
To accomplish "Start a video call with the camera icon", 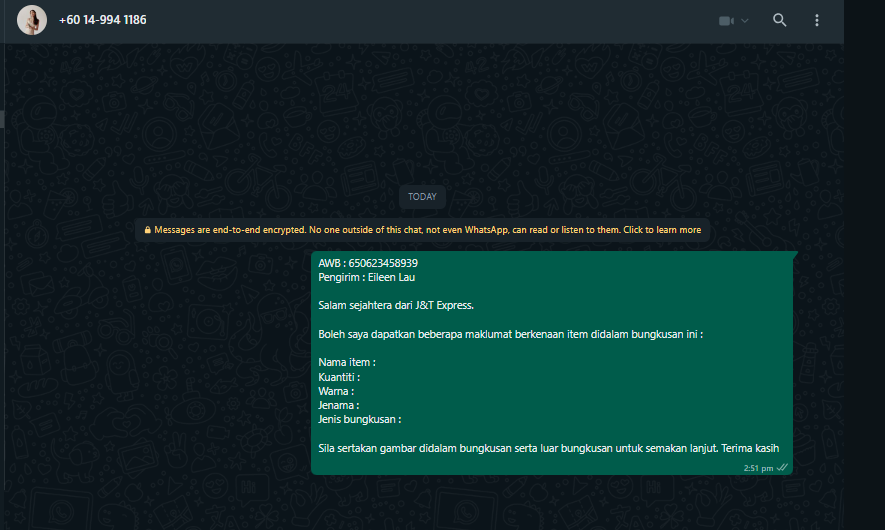I will click(x=726, y=21).
